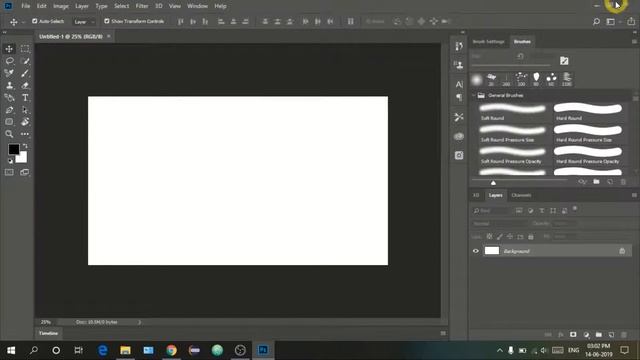Screen dimensions: 640x360
Task: Click the foreground color swatch
Action: tap(13, 149)
